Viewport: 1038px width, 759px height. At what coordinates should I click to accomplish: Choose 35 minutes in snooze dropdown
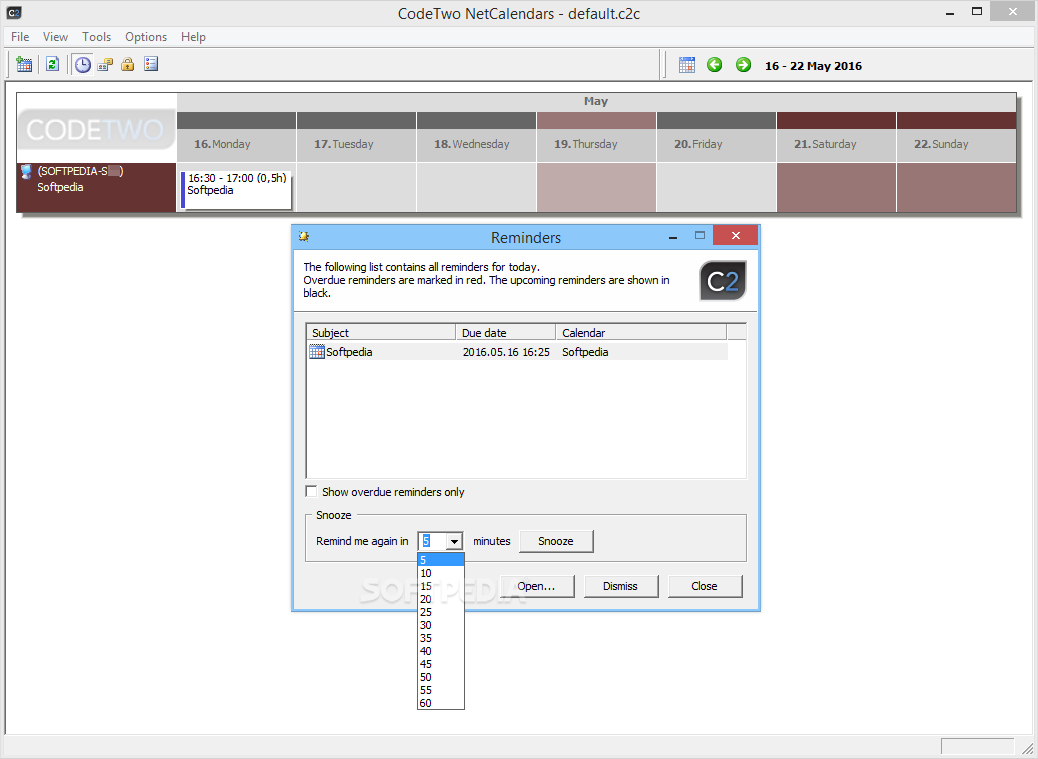click(440, 638)
